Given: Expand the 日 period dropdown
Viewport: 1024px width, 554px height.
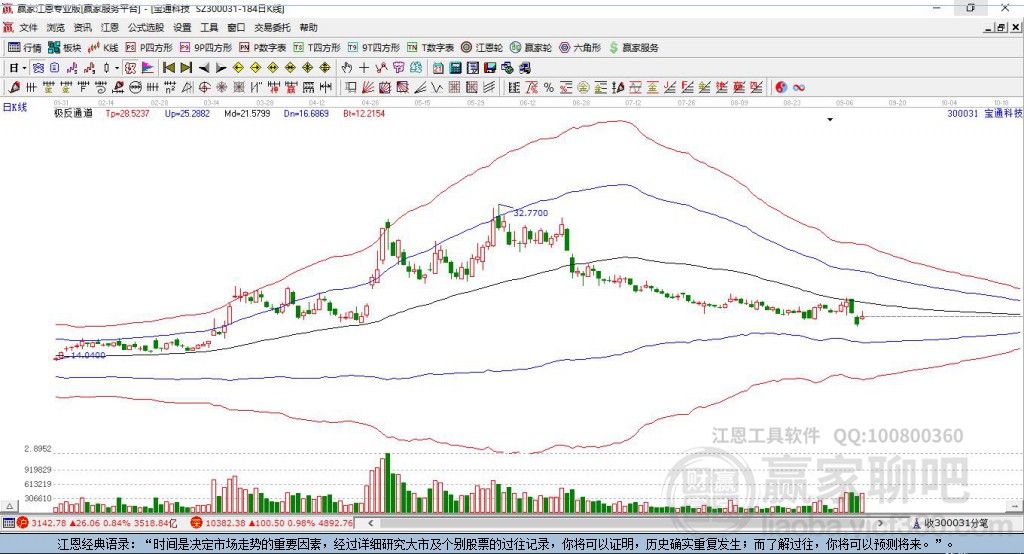Looking at the screenshot, I should (x=24, y=68).
